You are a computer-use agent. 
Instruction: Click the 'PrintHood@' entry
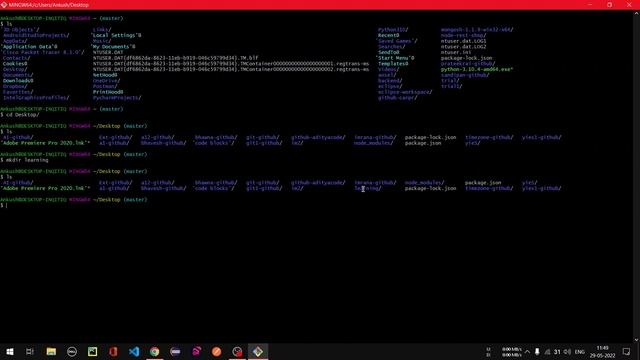[108, 92]
